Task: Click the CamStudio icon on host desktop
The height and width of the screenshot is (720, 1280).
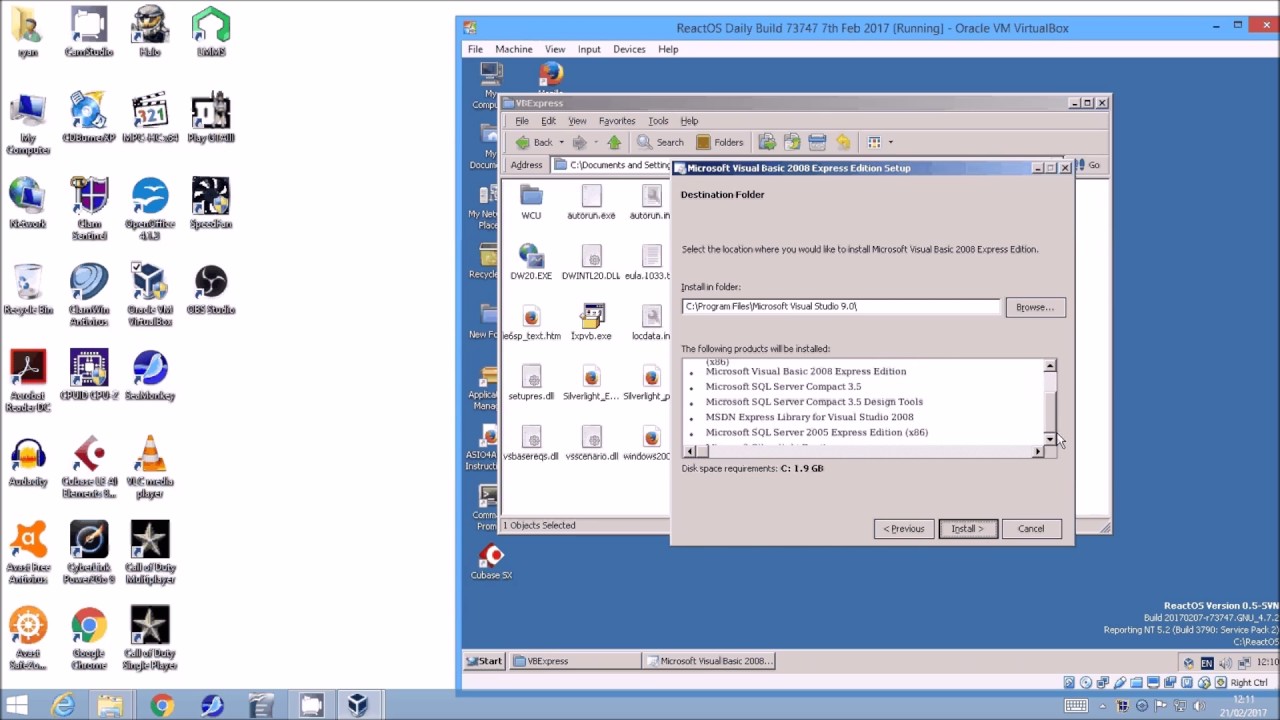Action: point(89,32)
